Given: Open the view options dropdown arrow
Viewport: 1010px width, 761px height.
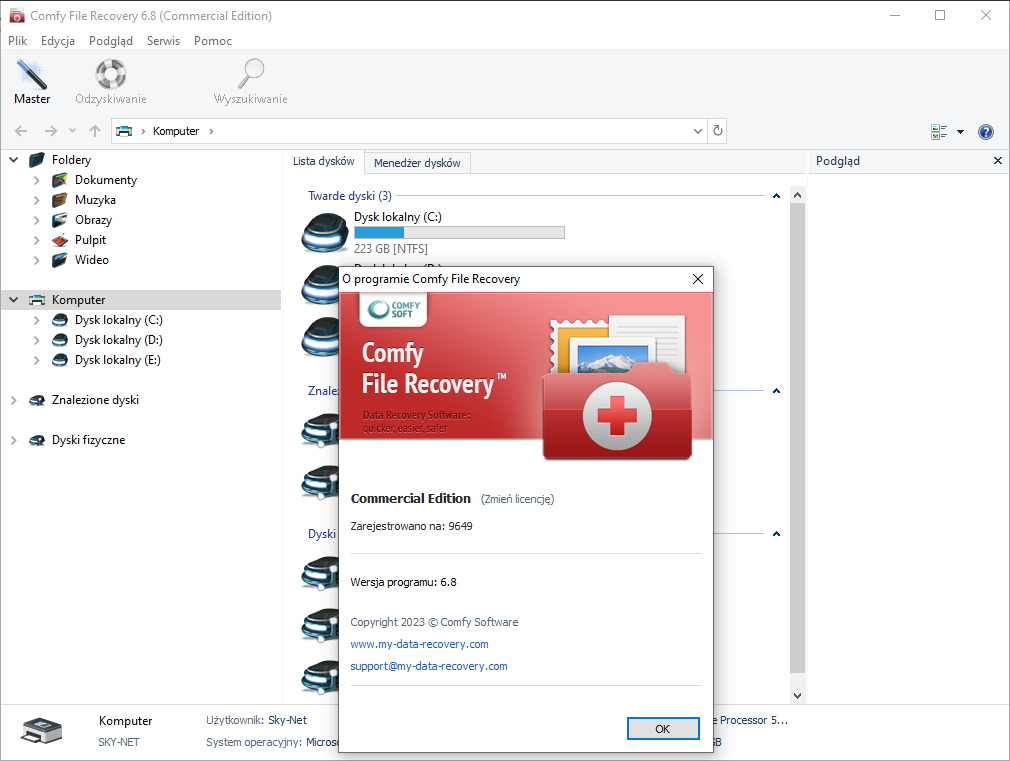Looking at the screenshot, I should coord(960,131).
